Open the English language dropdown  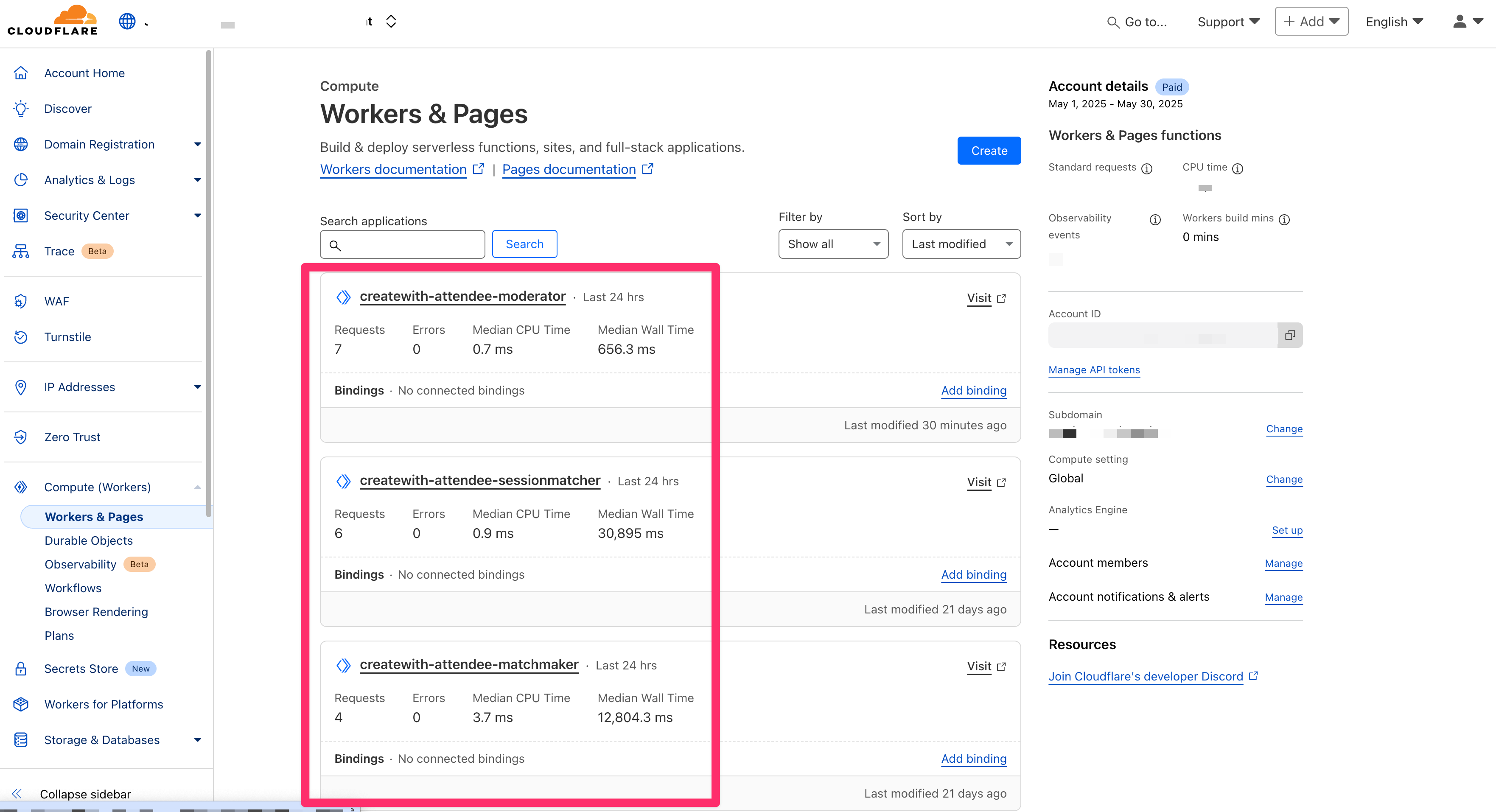(x=1394, y=22)
